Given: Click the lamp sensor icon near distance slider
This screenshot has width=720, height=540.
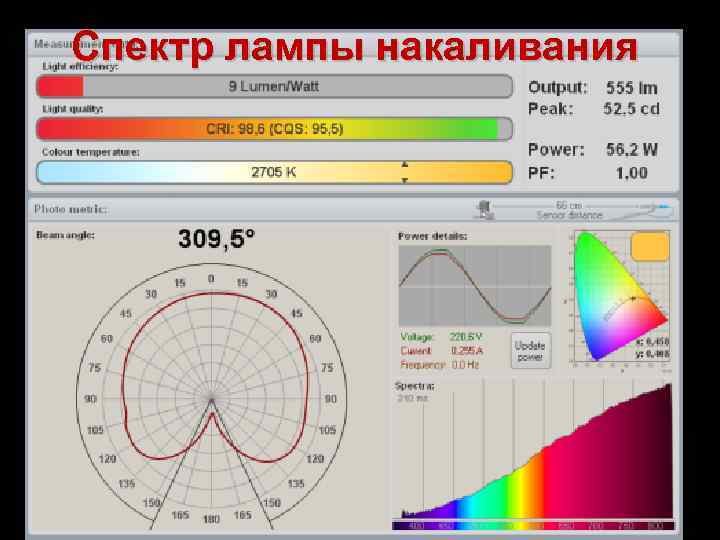Looking at the screenshot, I should point(484,210).
